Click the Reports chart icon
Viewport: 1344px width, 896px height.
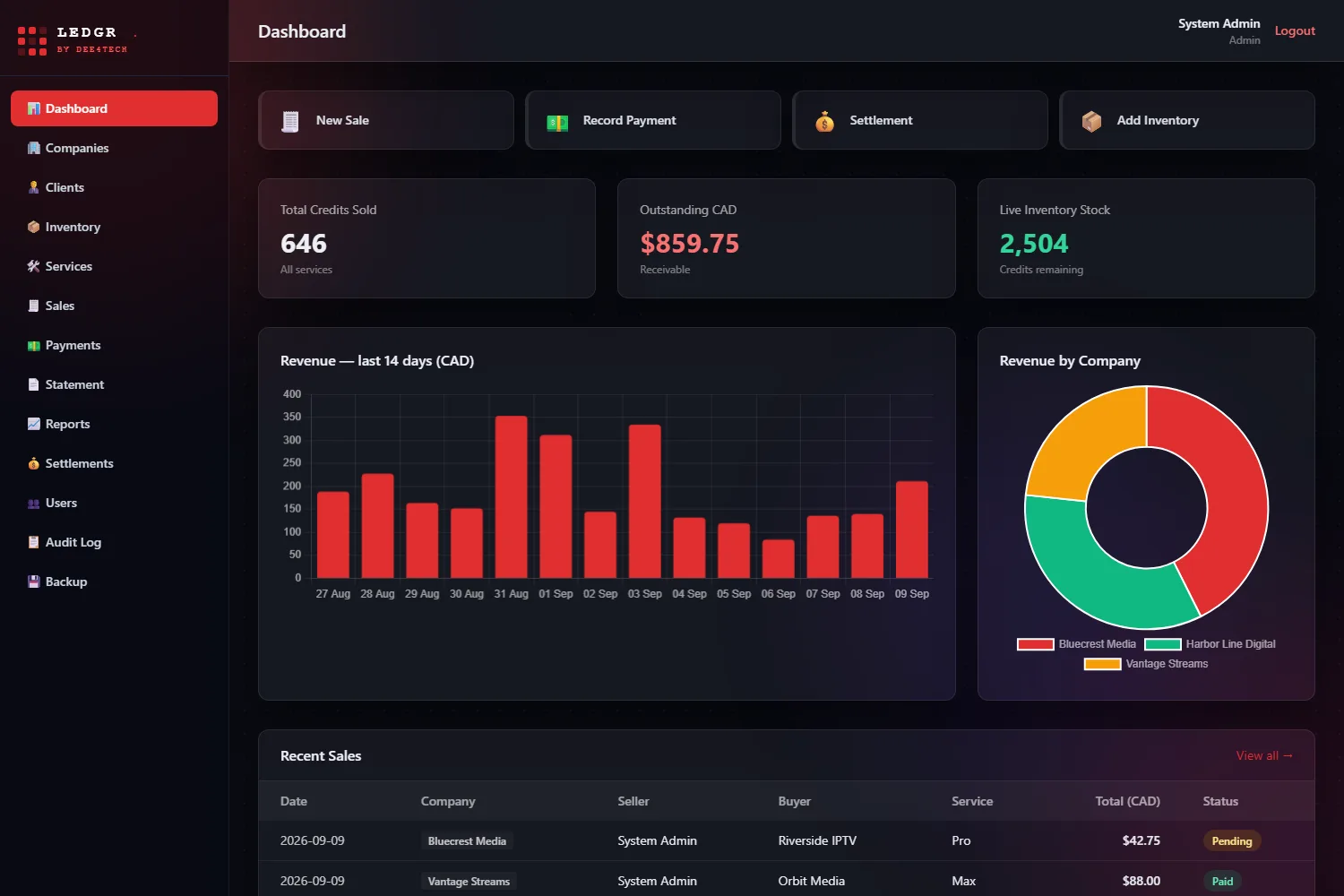(34, 424)
